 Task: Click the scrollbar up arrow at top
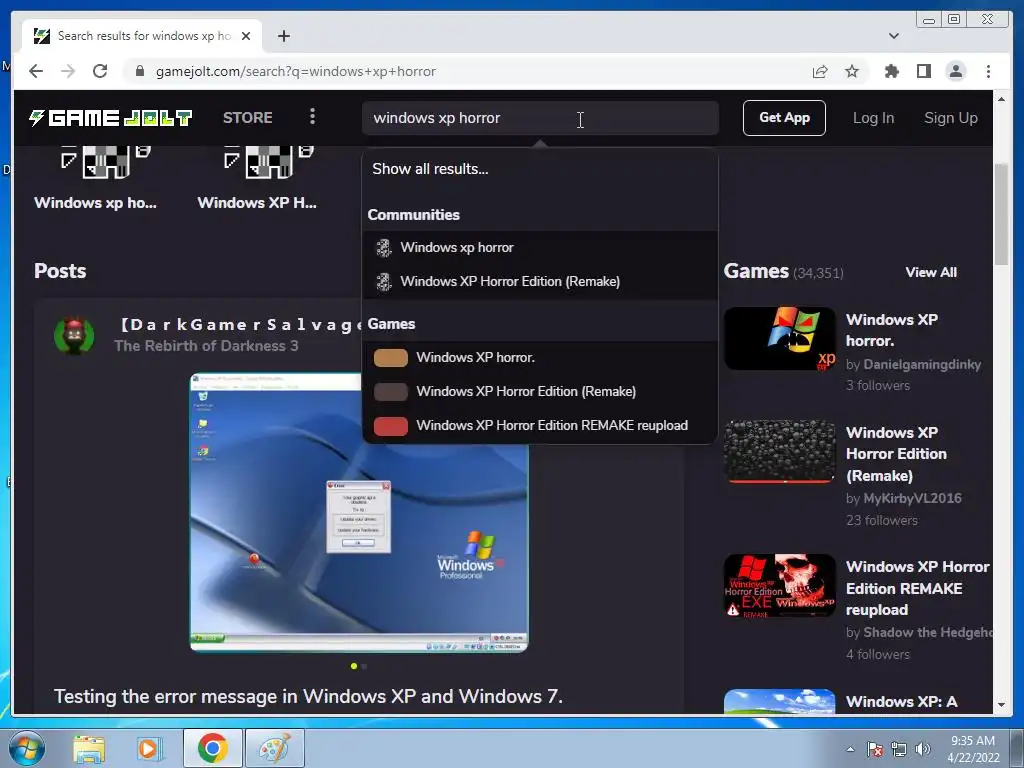pos(1001,99)
